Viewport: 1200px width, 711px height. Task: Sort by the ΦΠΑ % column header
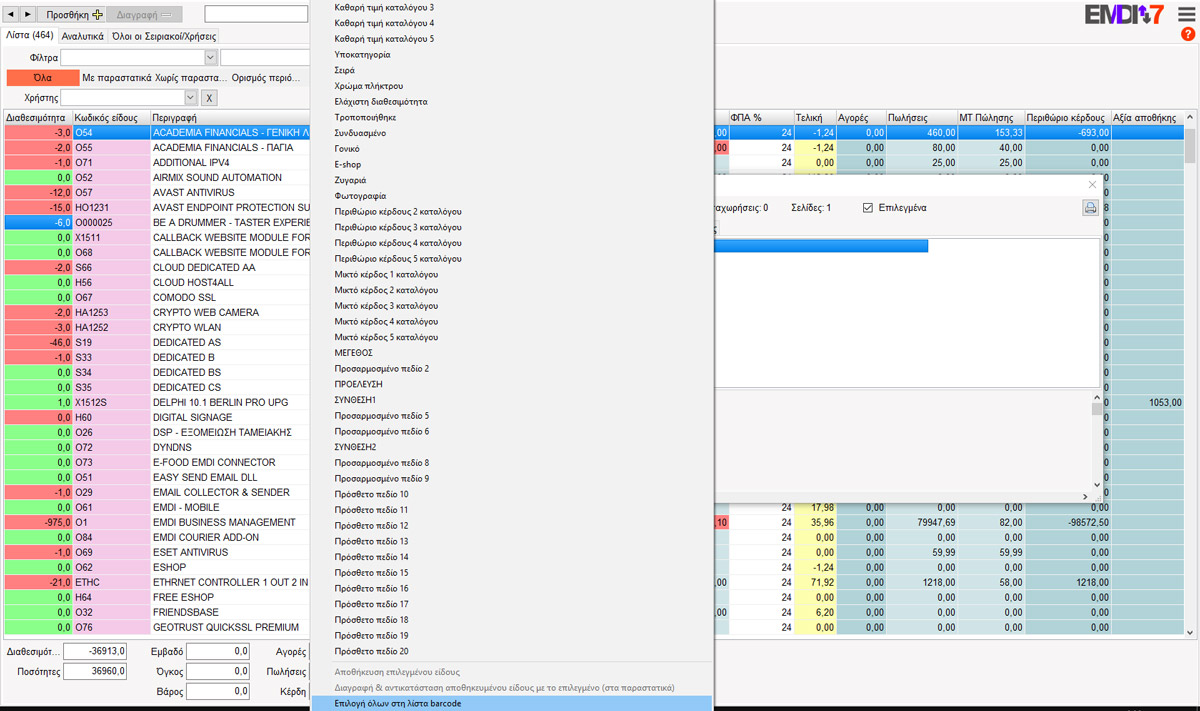(x=760, y=118)
